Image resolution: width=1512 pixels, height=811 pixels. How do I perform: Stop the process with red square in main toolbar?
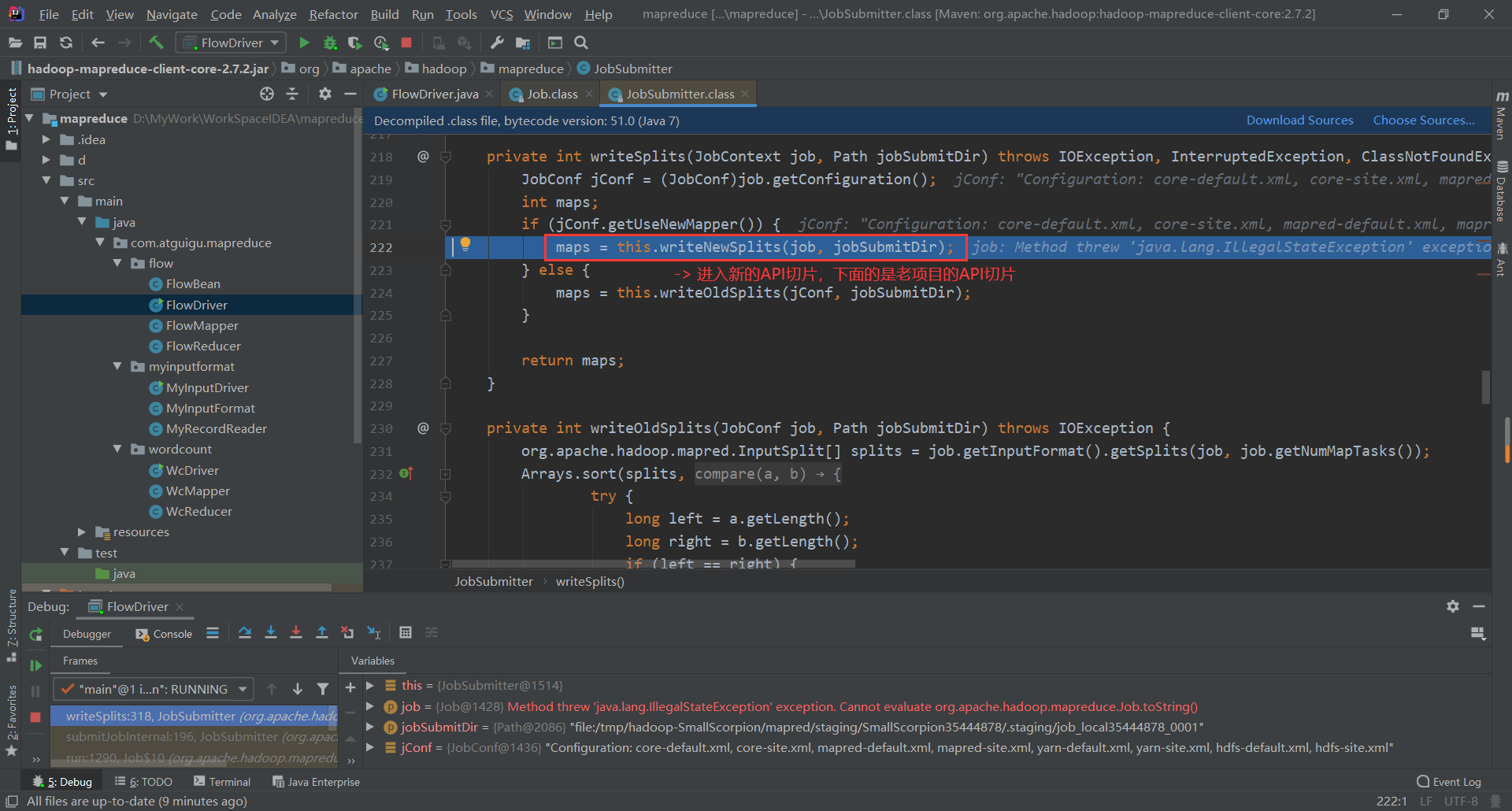click(406, 43)
